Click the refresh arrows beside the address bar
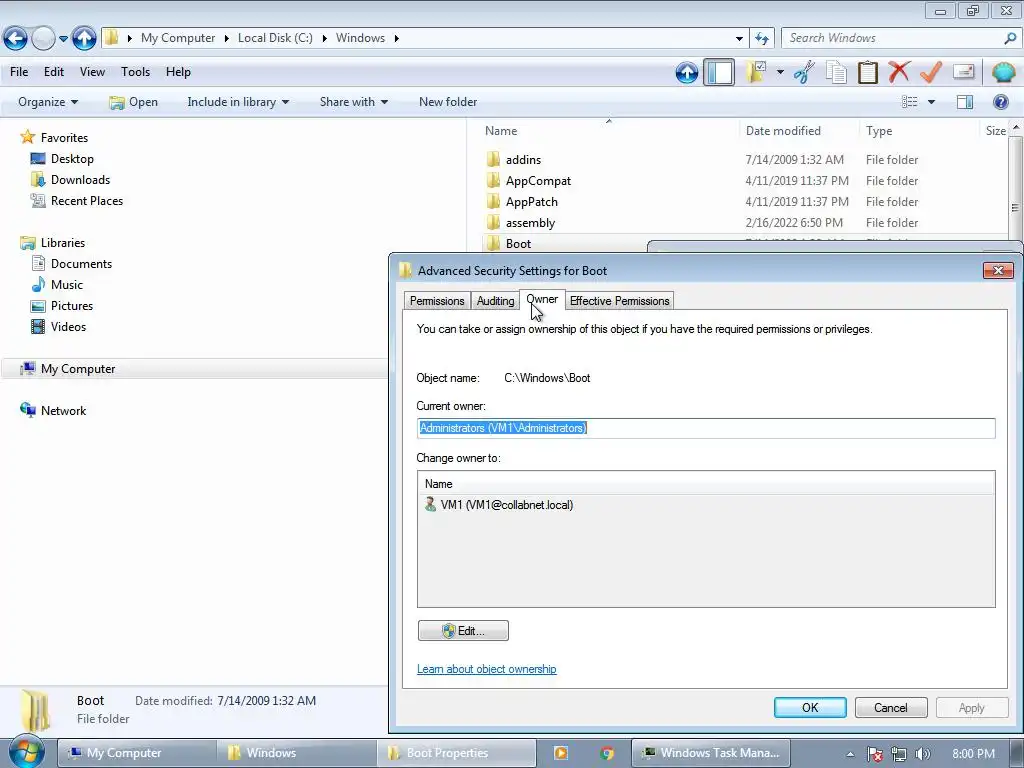 pos(761,39)
